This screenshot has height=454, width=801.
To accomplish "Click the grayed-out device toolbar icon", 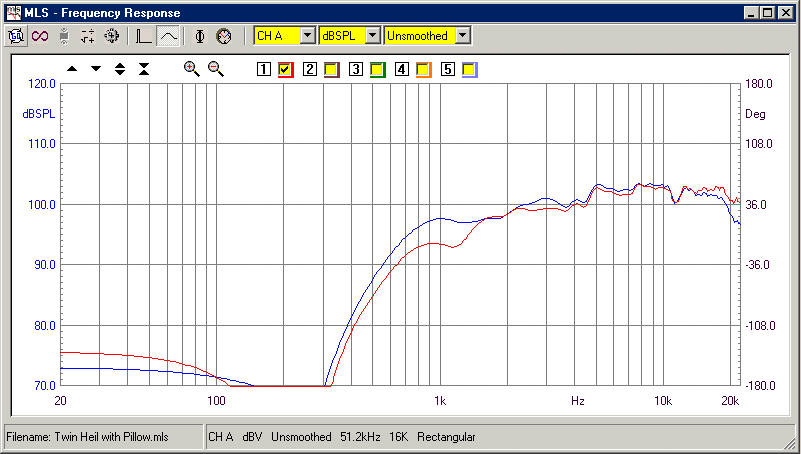I will point(64,36).
